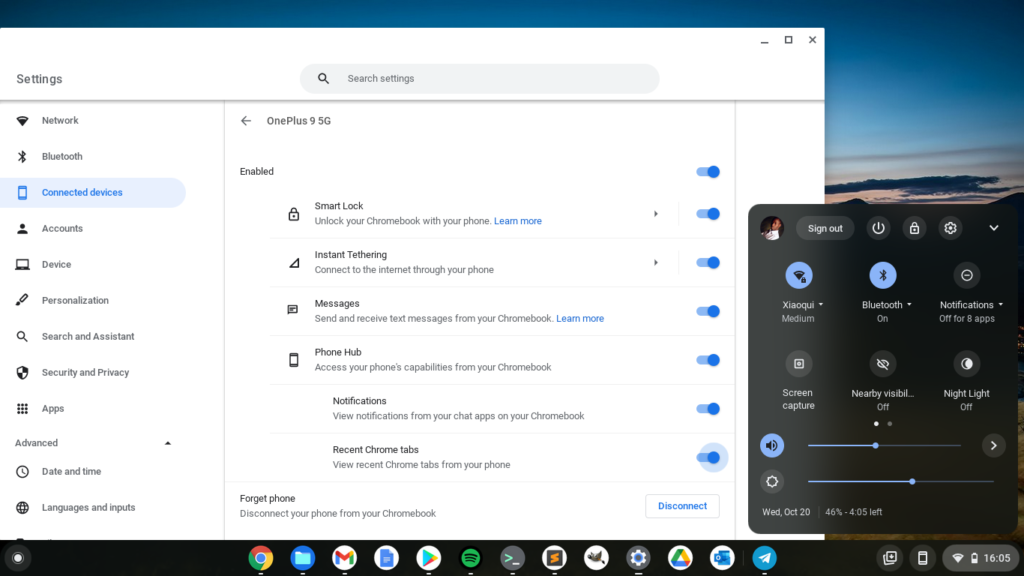
Task: Turn on Night Light
Action: pyautogui.click(x=967, y=364)
